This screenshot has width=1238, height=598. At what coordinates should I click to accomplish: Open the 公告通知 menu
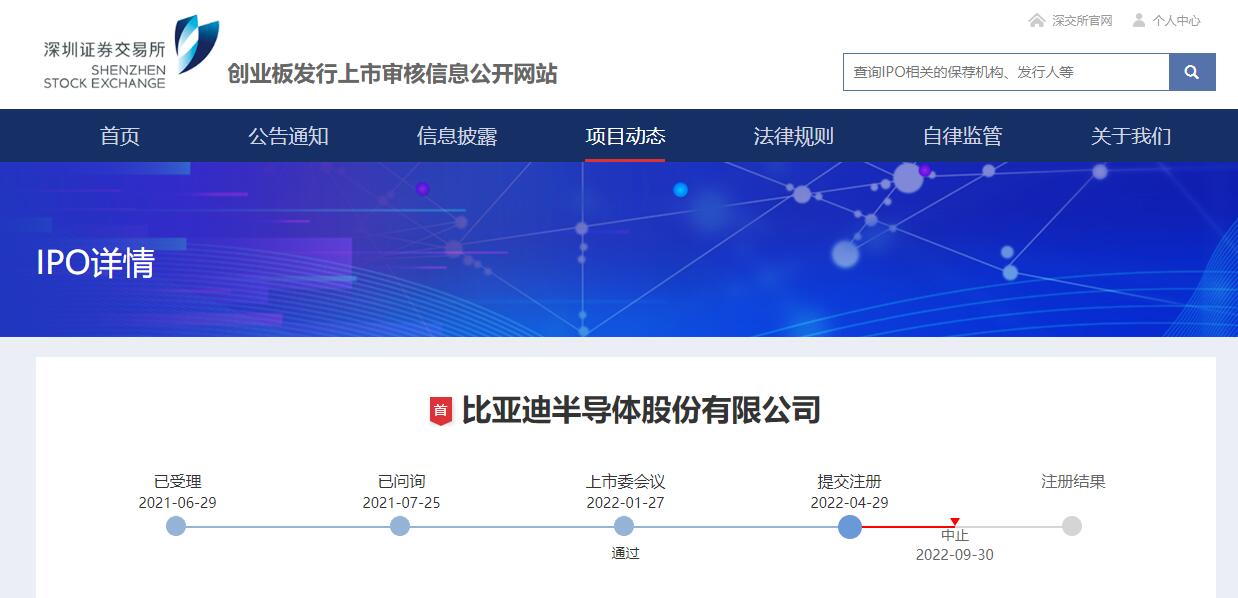pyautogui.click(x=288, y=136)
